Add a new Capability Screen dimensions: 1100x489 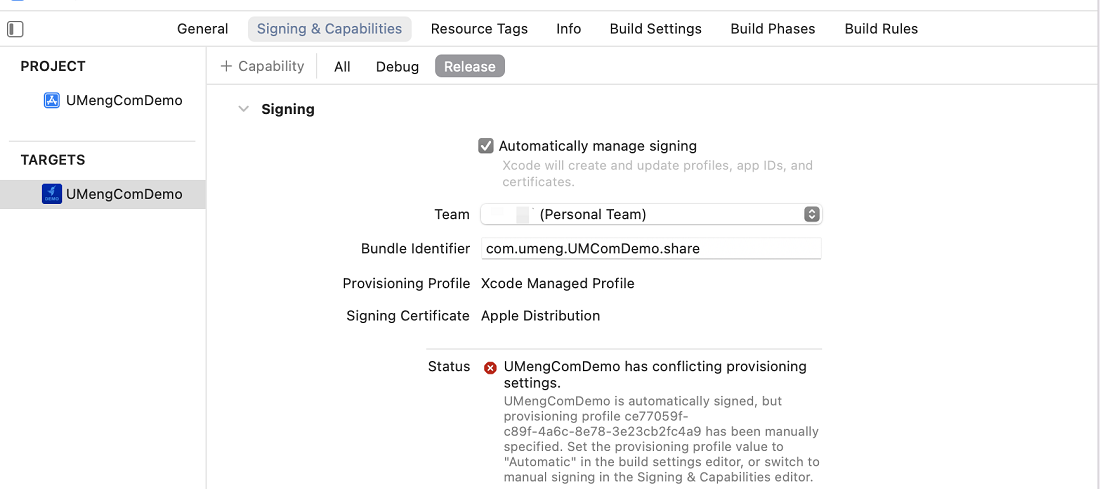(x=262, y=66)
